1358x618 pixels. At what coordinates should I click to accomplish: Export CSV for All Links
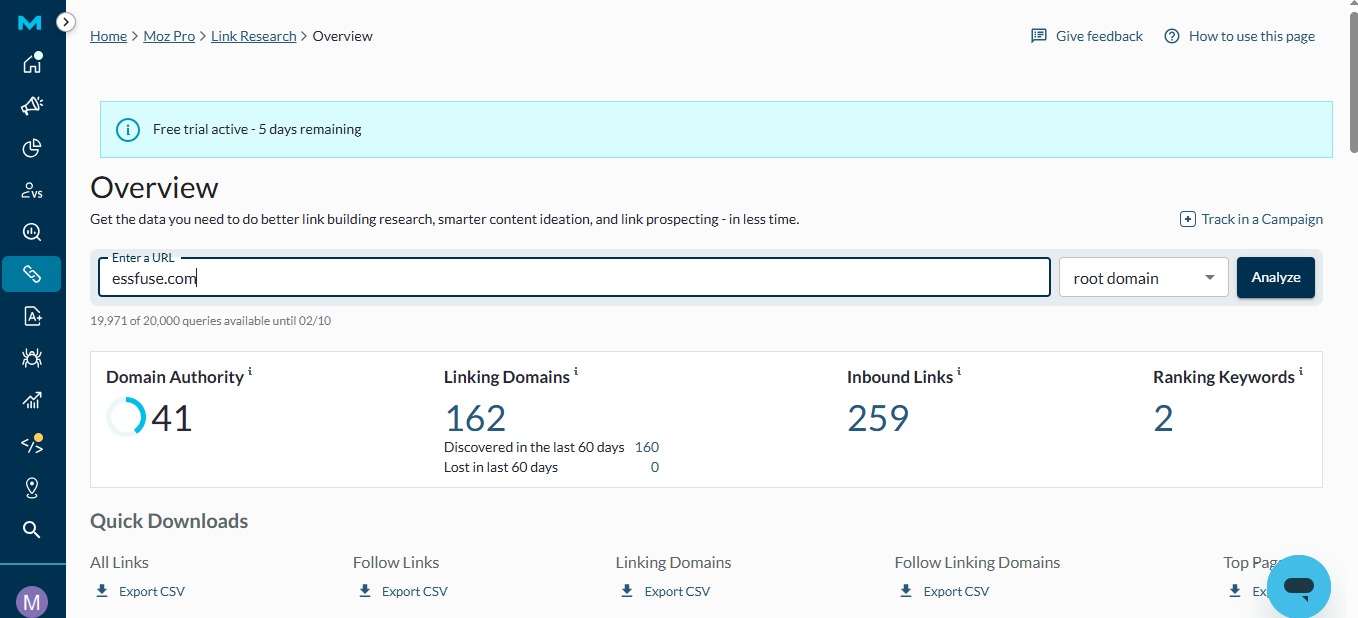[x=140, y=591]
